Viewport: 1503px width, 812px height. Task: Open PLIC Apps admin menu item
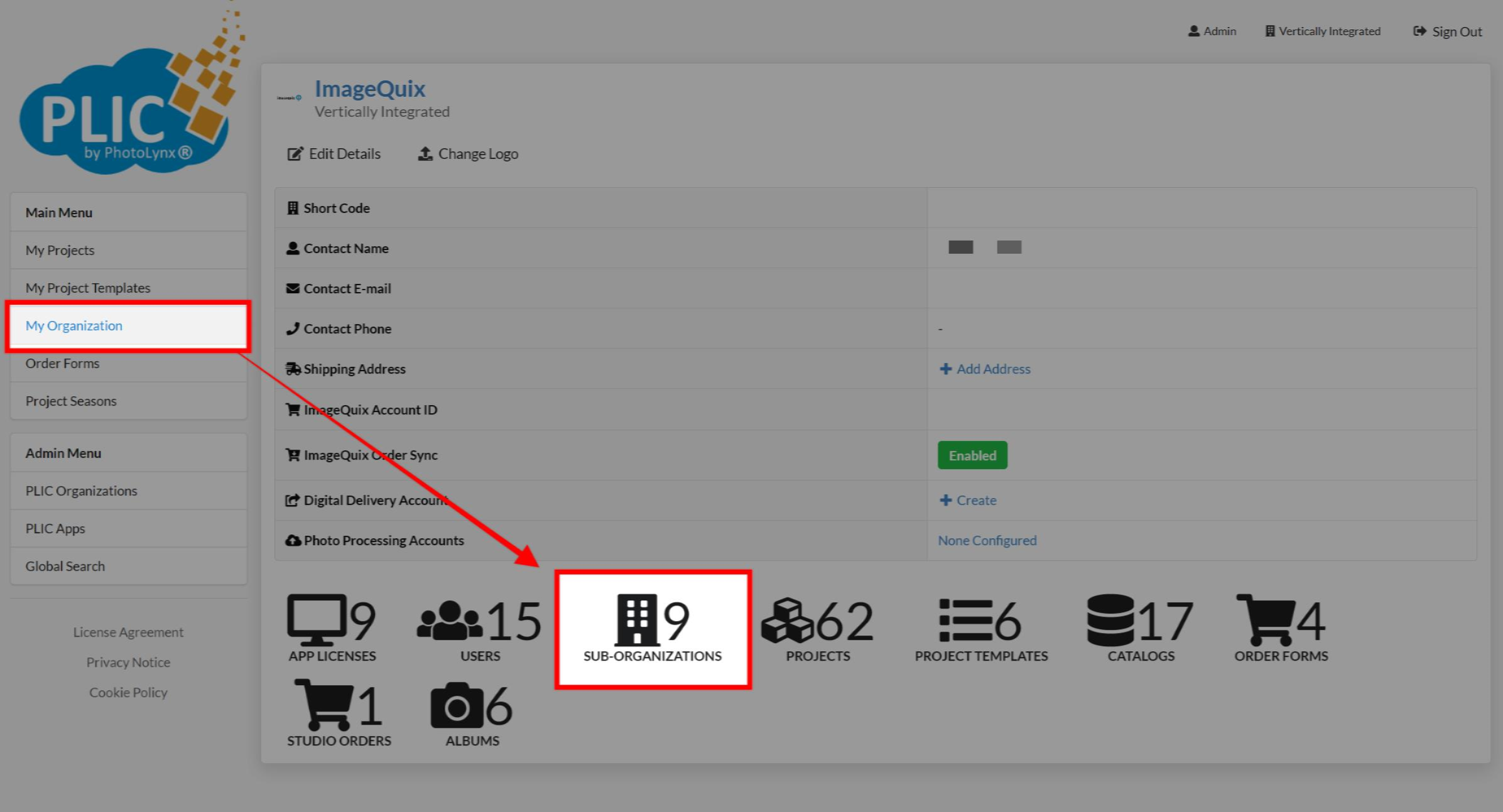(129, 528)
